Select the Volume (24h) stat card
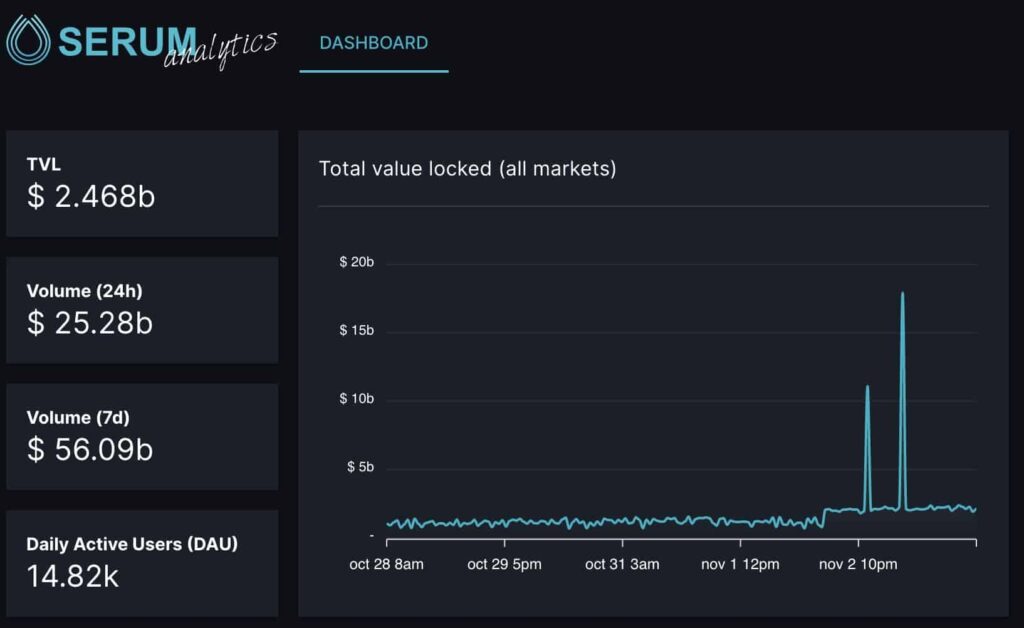This screenshot has width=1024, height=628. click(142, 310)
